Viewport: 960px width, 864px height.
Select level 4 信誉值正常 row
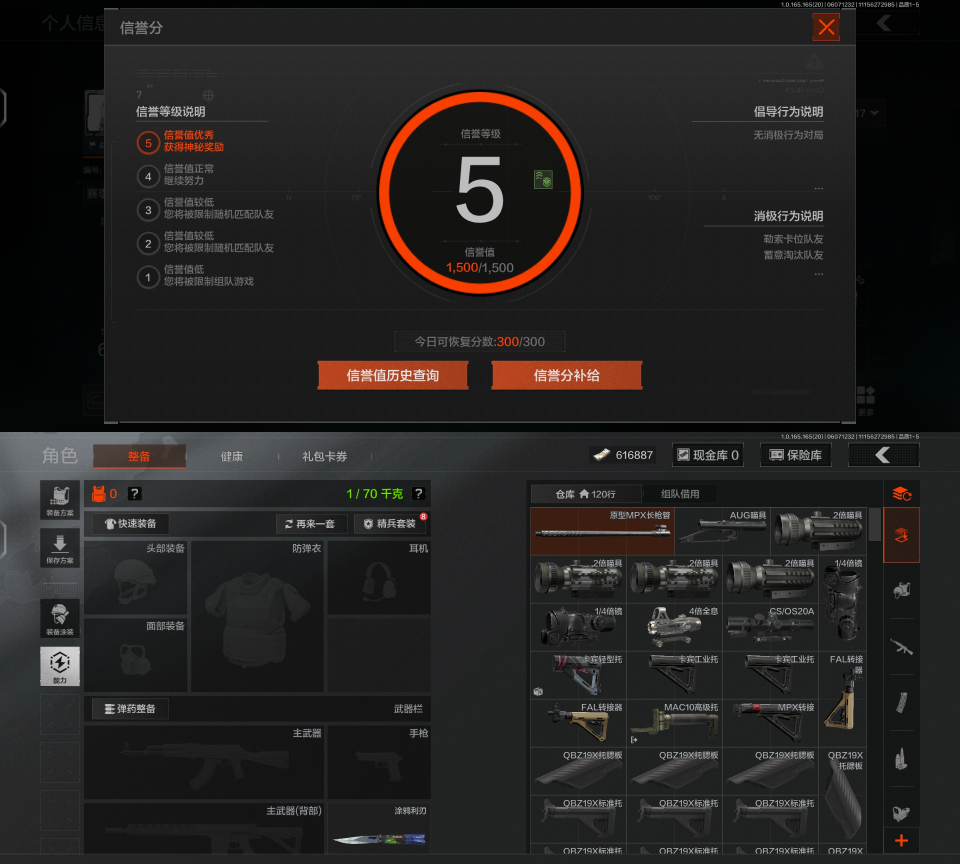point(176,175)
